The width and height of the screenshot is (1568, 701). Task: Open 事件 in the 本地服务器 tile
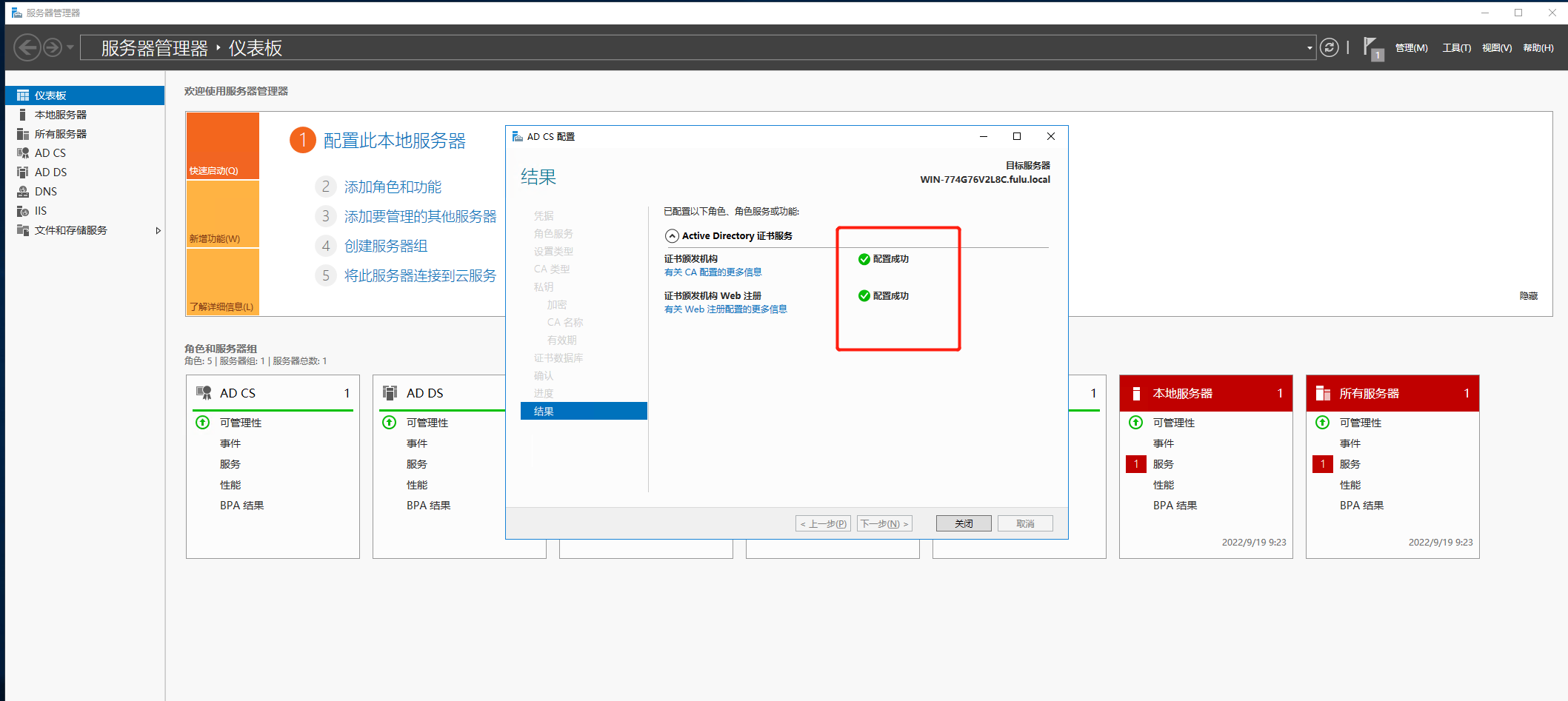click(1164, 443)
